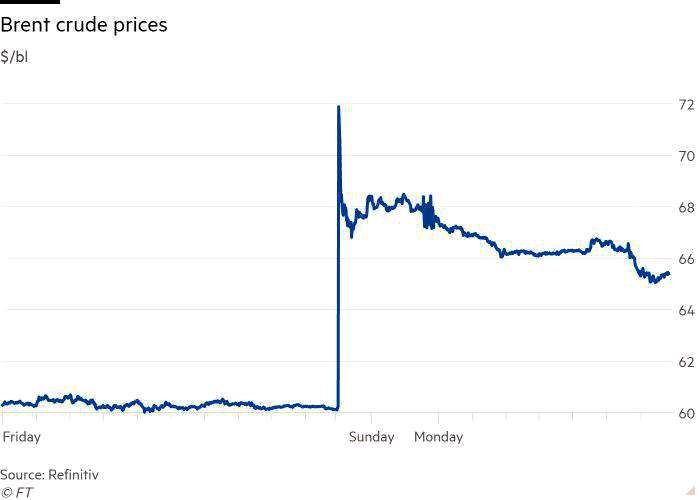
Task: Click the Sunday axis tick mark
Action: pos(371,418)
